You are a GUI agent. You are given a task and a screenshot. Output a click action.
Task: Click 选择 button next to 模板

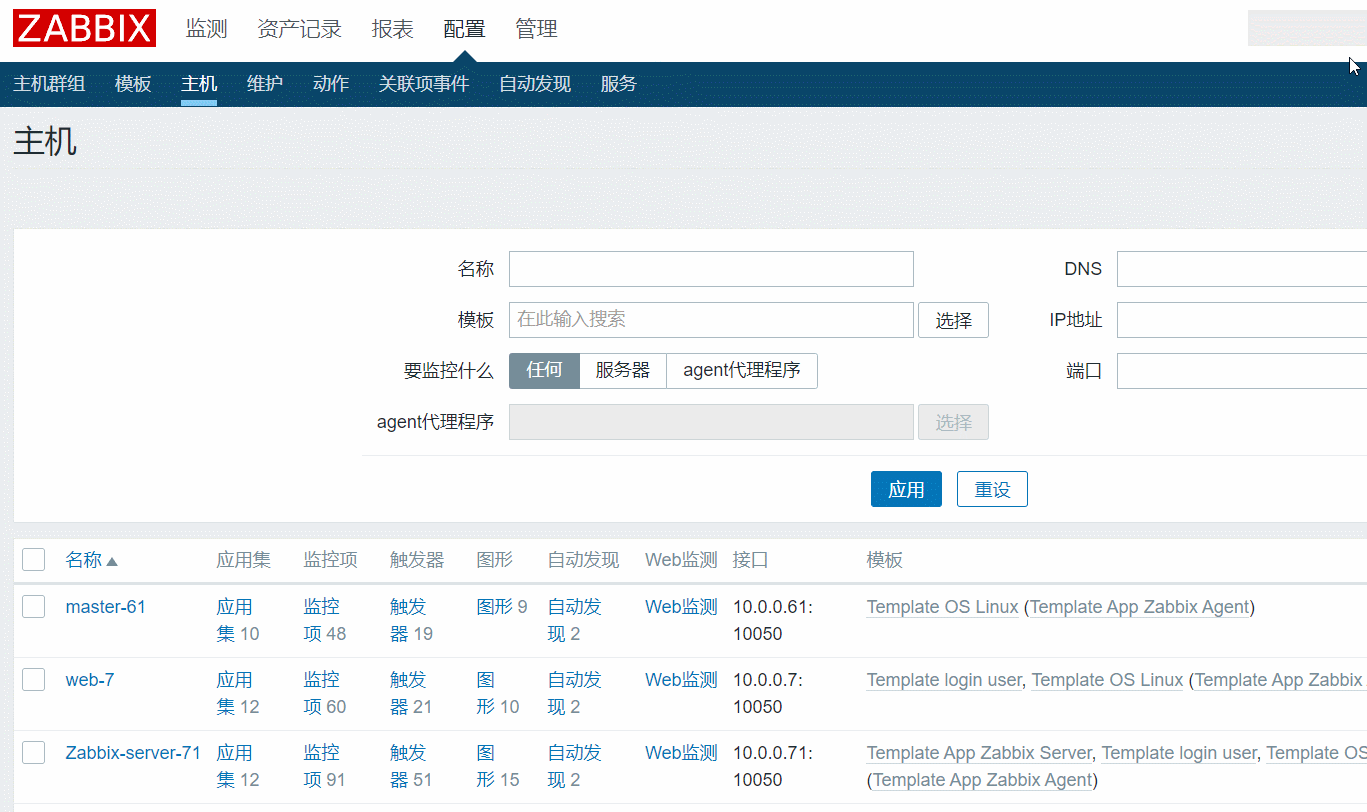pyautogui.click(x=953, y=320)
